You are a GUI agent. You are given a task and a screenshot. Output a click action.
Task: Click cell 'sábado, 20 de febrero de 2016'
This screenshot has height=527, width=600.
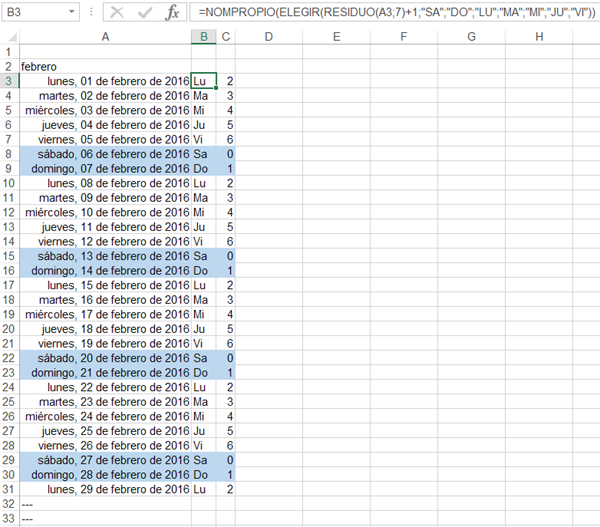[105, 358]
